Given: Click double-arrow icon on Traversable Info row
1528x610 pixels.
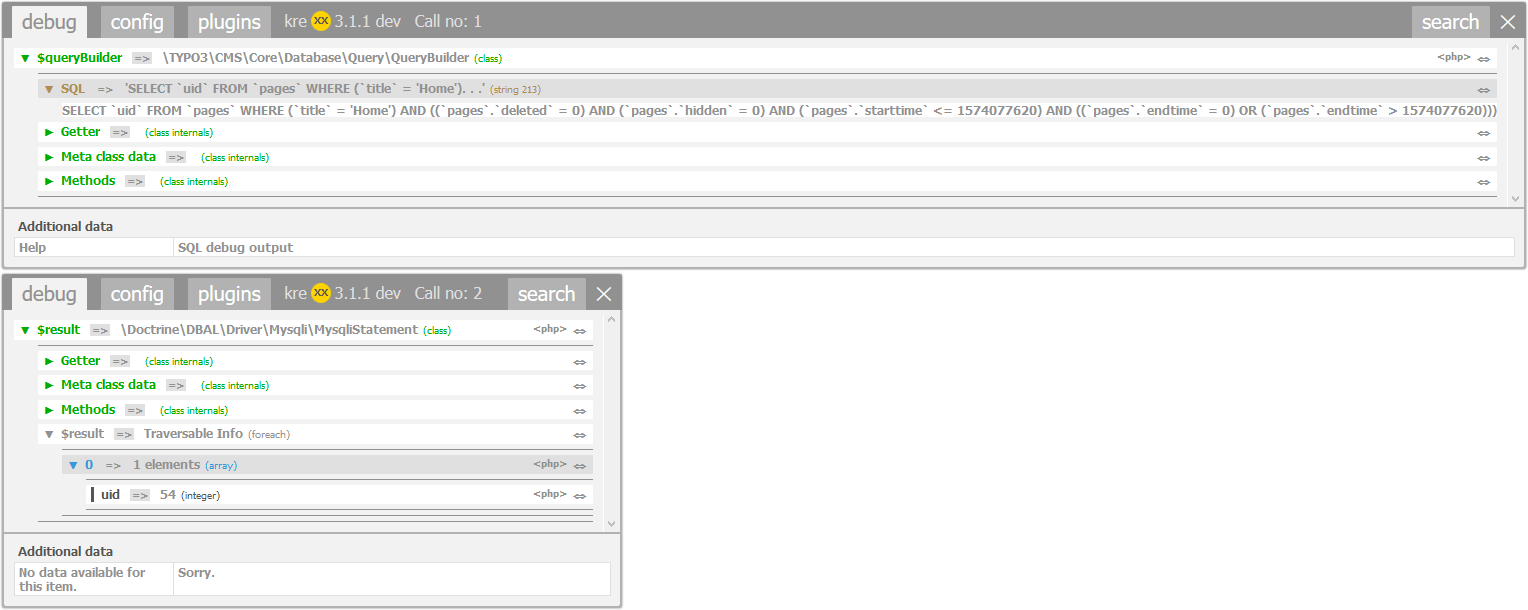Looking at the screenshot, I should click(x=580, y=435).
